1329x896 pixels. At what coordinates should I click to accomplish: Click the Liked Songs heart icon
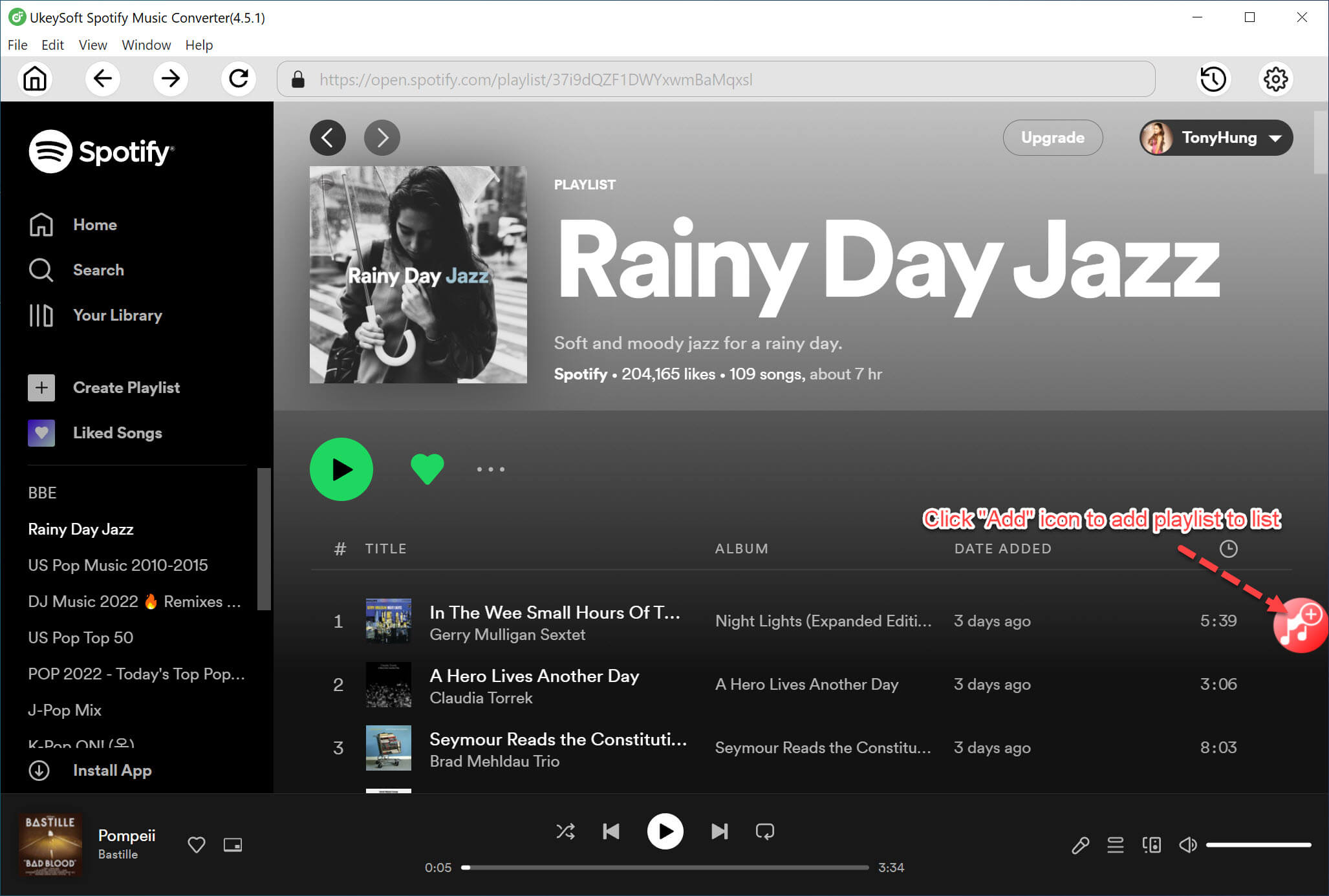coord(41,433)
